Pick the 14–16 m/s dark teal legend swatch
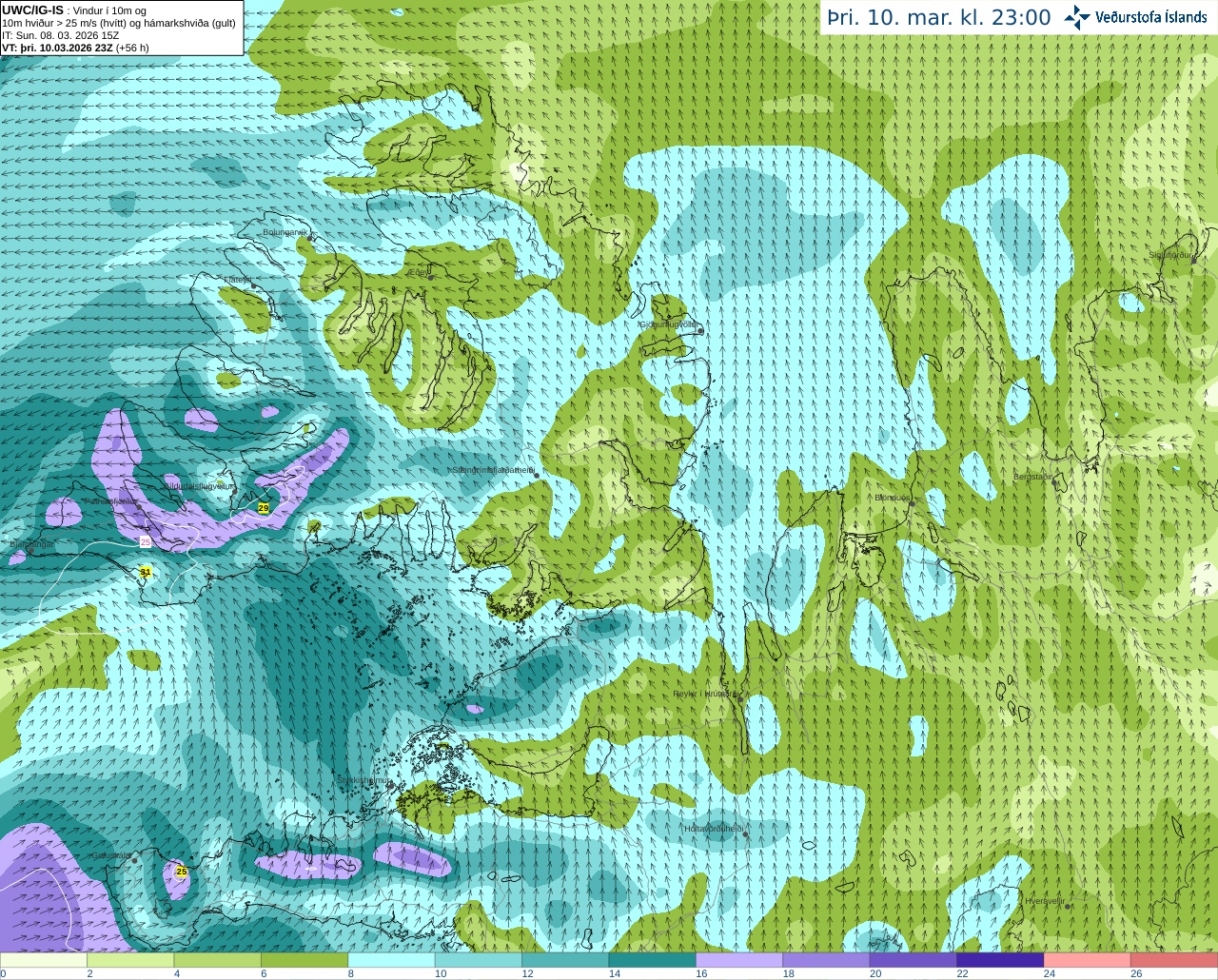This screenshot has width=1218, height=980. (652, 960)
